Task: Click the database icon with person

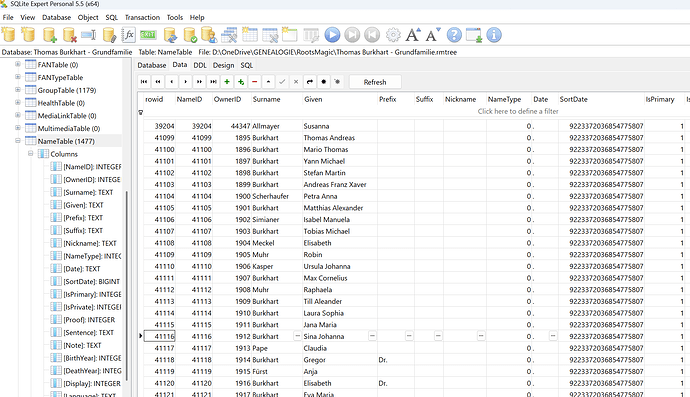Action: 209,35
